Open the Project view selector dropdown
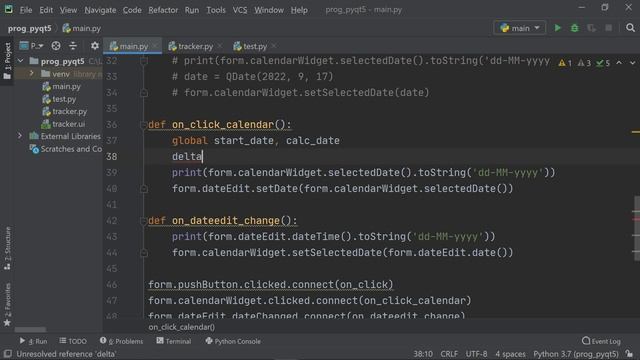 click(32, 46)
